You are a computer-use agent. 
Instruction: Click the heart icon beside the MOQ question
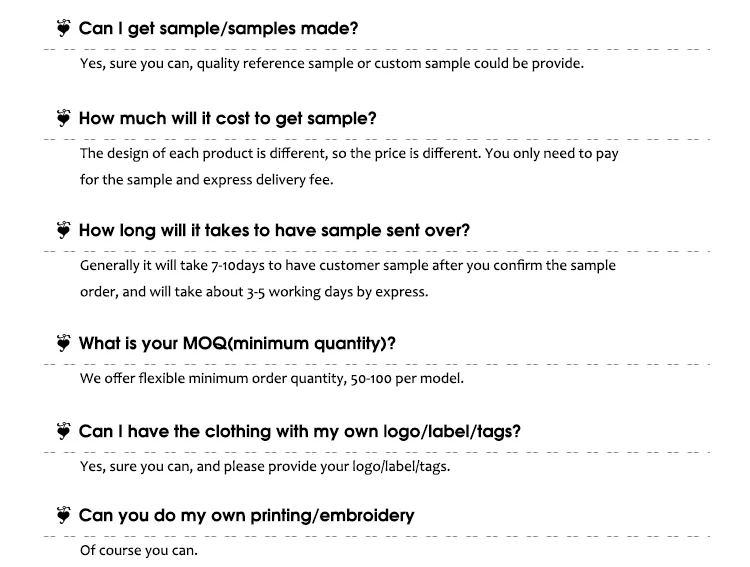[x=64, y=343]
